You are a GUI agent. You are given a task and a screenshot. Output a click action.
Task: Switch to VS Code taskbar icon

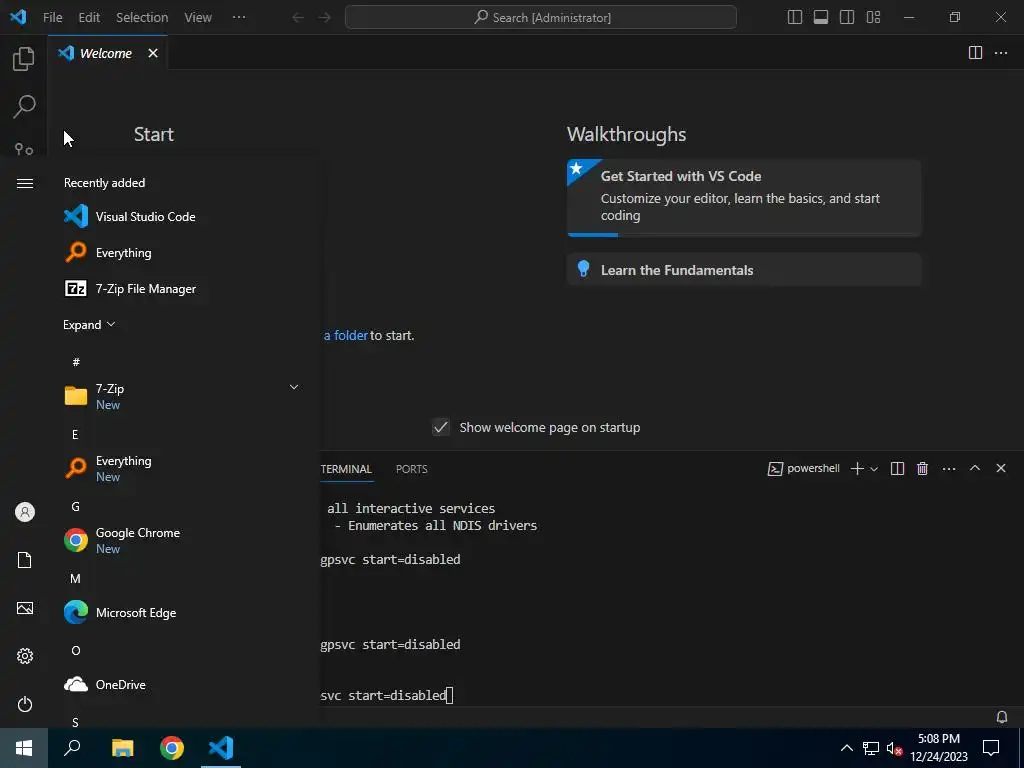(x=221, y=748)
